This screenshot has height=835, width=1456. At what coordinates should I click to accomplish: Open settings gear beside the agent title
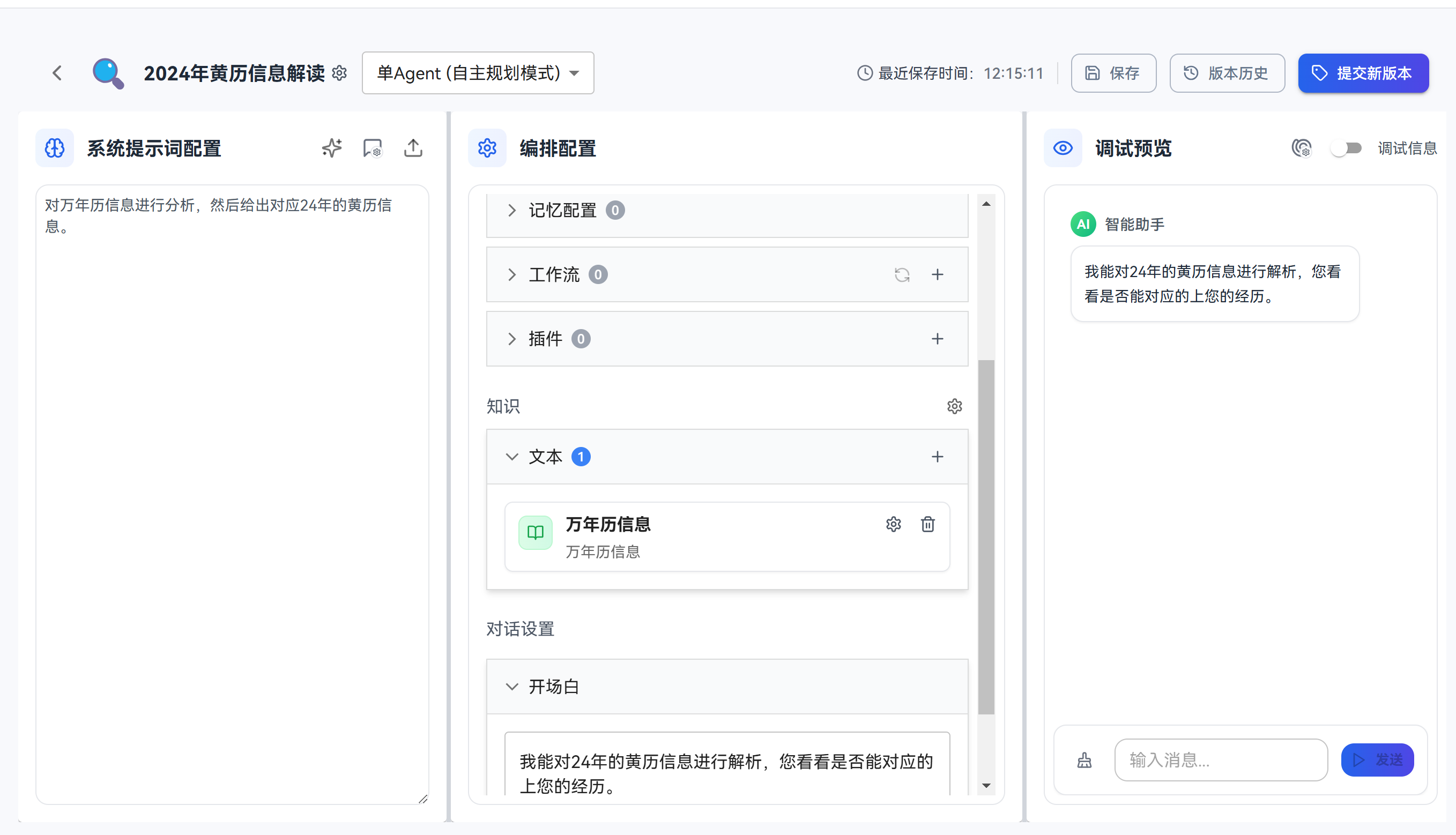tap(339, 73)
